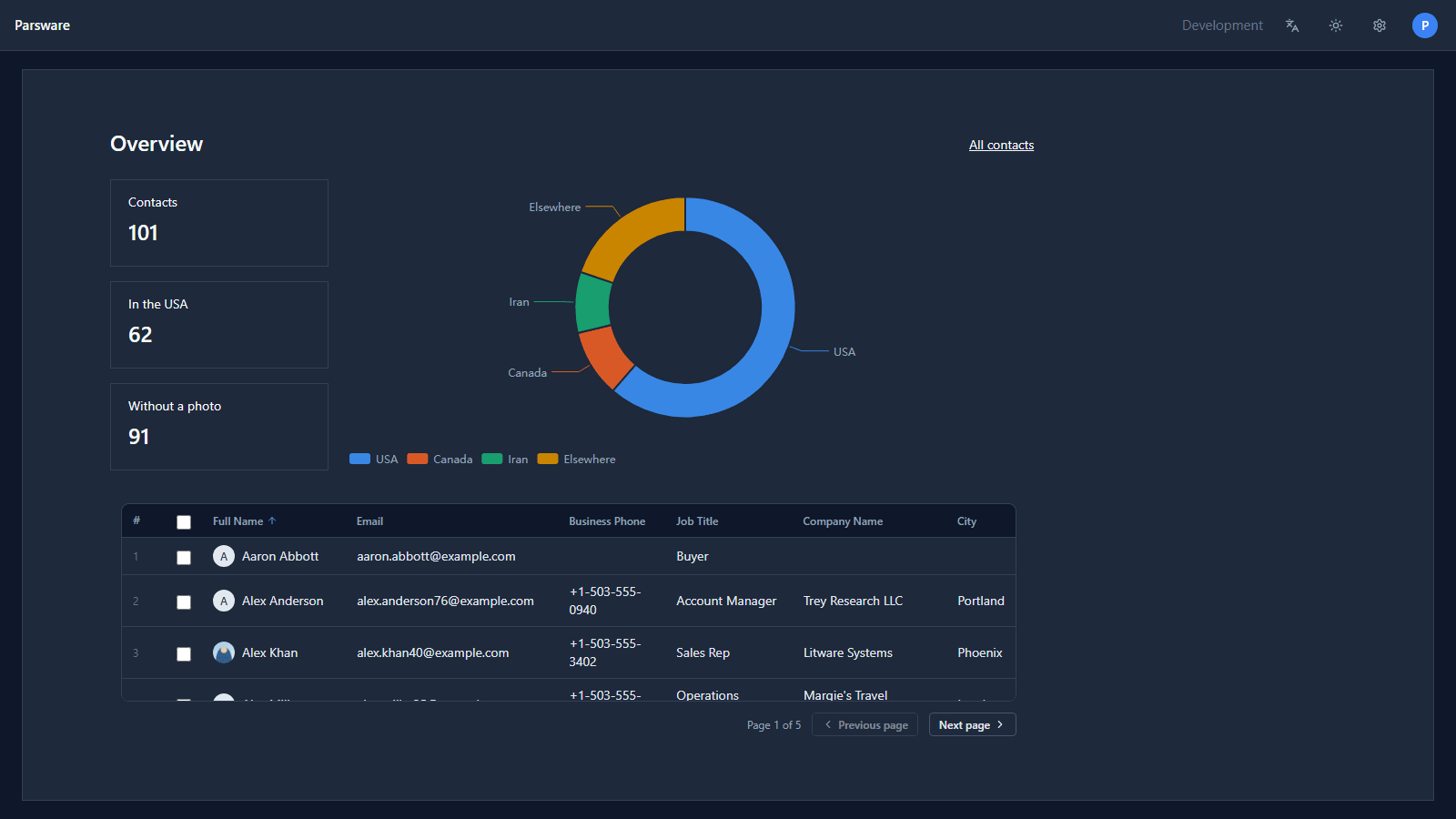Sort by the Company Name column header

click(843, 521)
